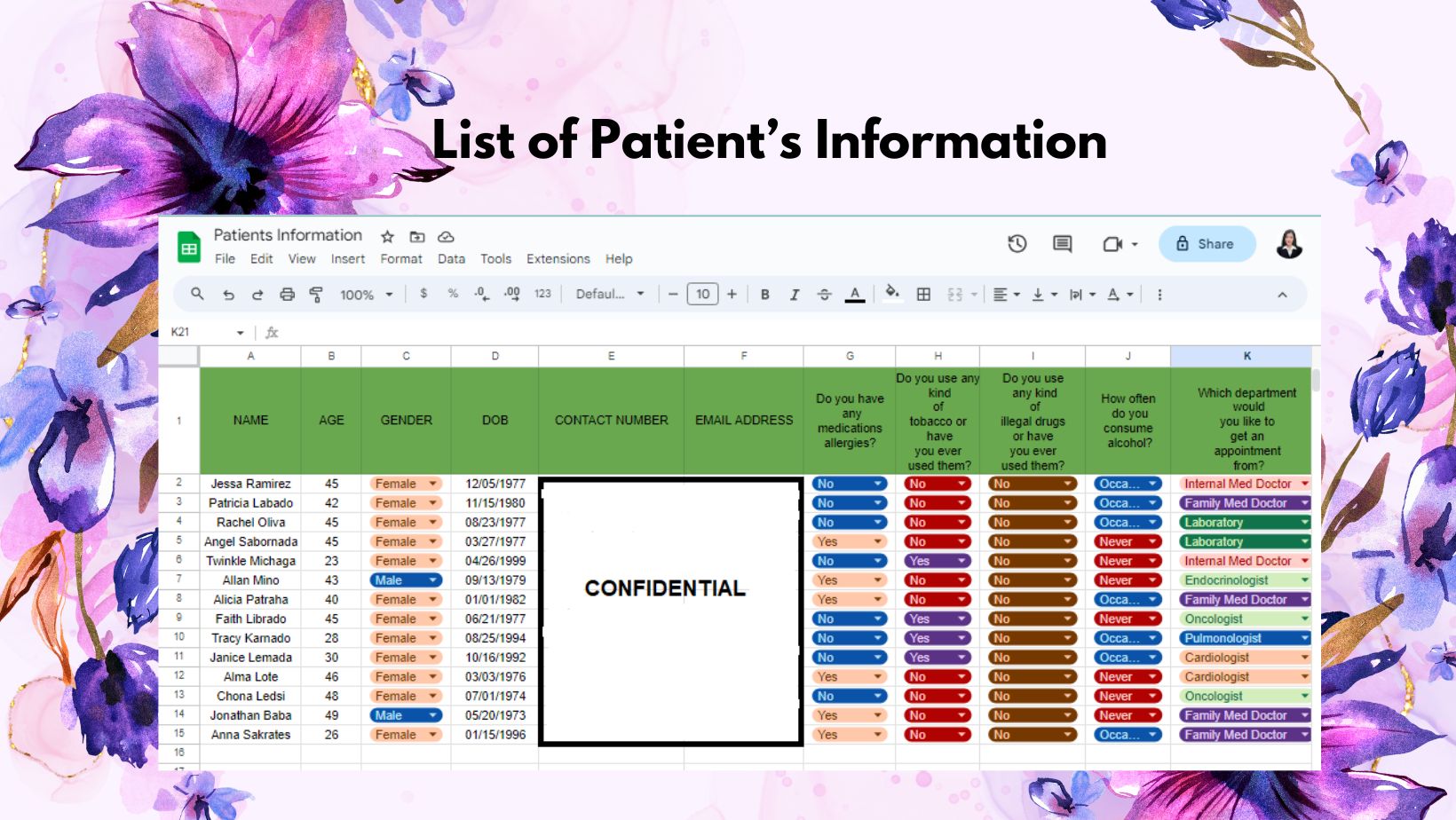
Task: Toggle bold formatting
Action: coord(764,295)
